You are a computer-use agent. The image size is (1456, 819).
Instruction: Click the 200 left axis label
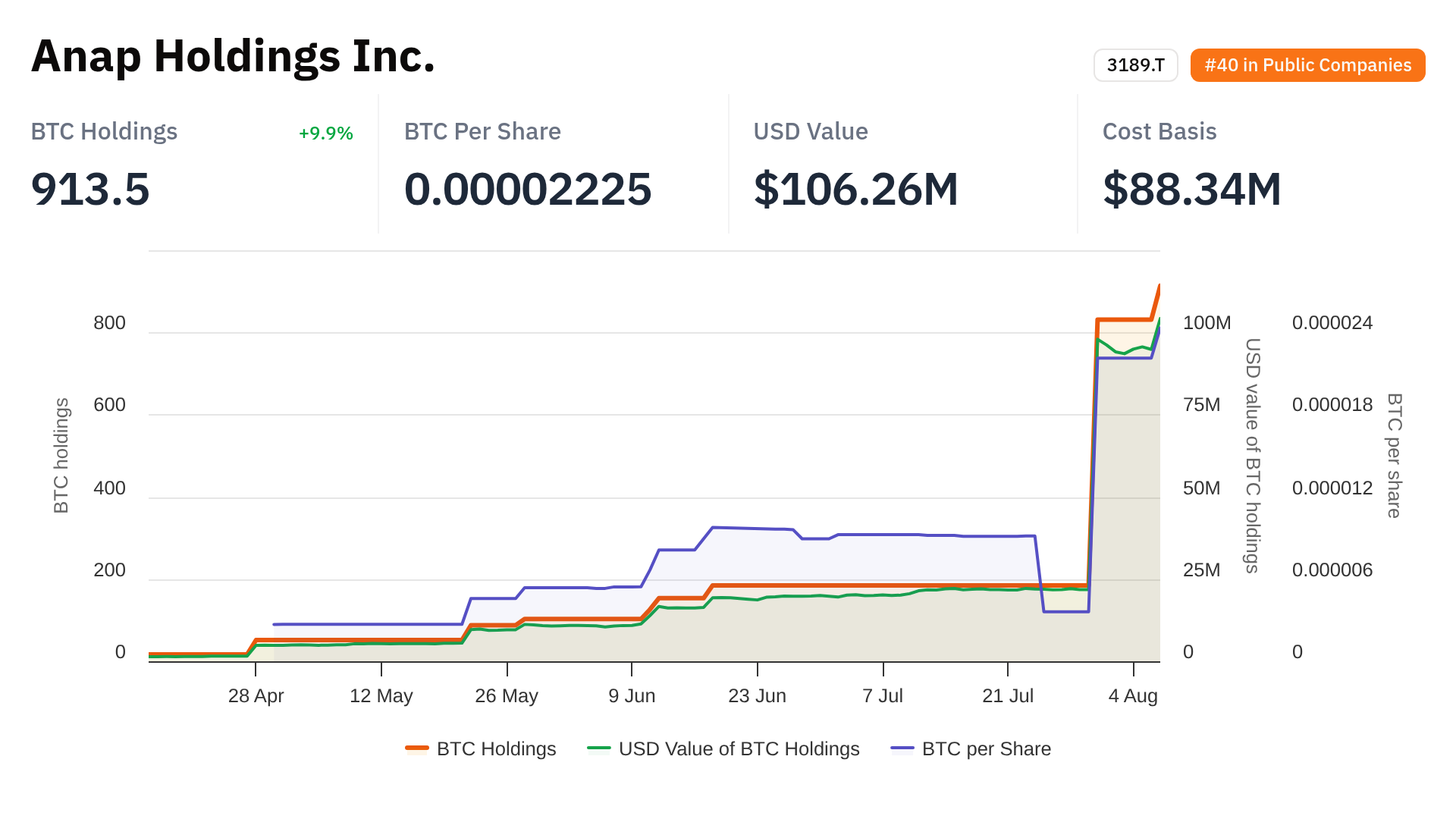click(109, 570)
